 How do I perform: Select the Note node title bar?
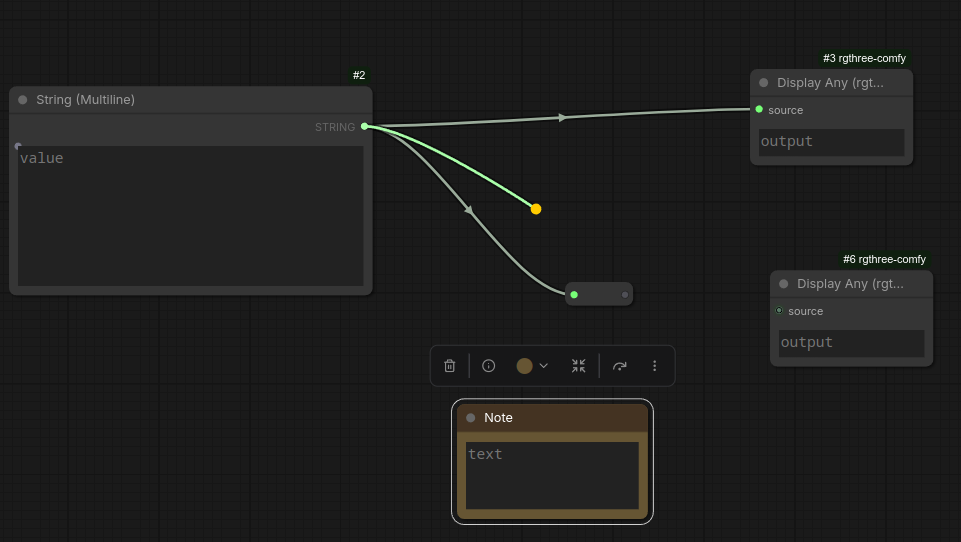tap(552, 418)
